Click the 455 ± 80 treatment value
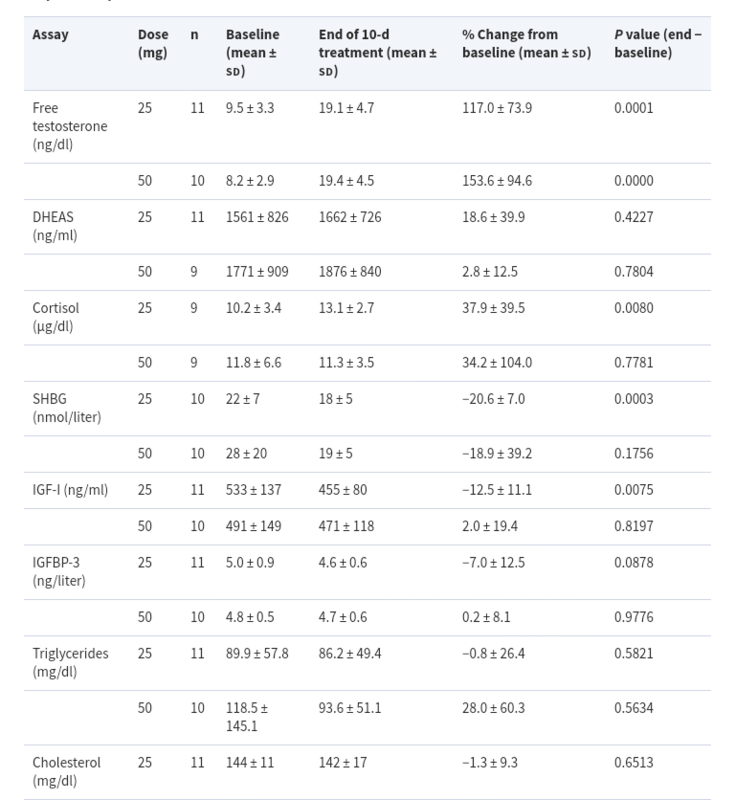This screenshot has height=800, width=735. pos(343,490)
